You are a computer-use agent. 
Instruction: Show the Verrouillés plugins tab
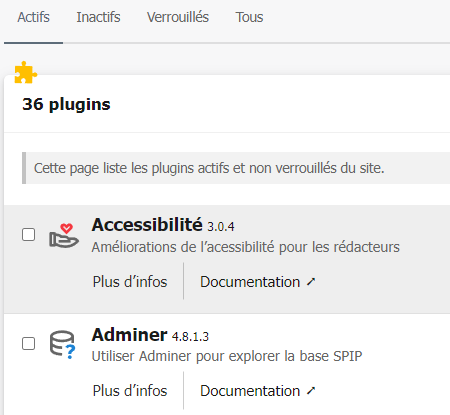(x=178, y=17)
